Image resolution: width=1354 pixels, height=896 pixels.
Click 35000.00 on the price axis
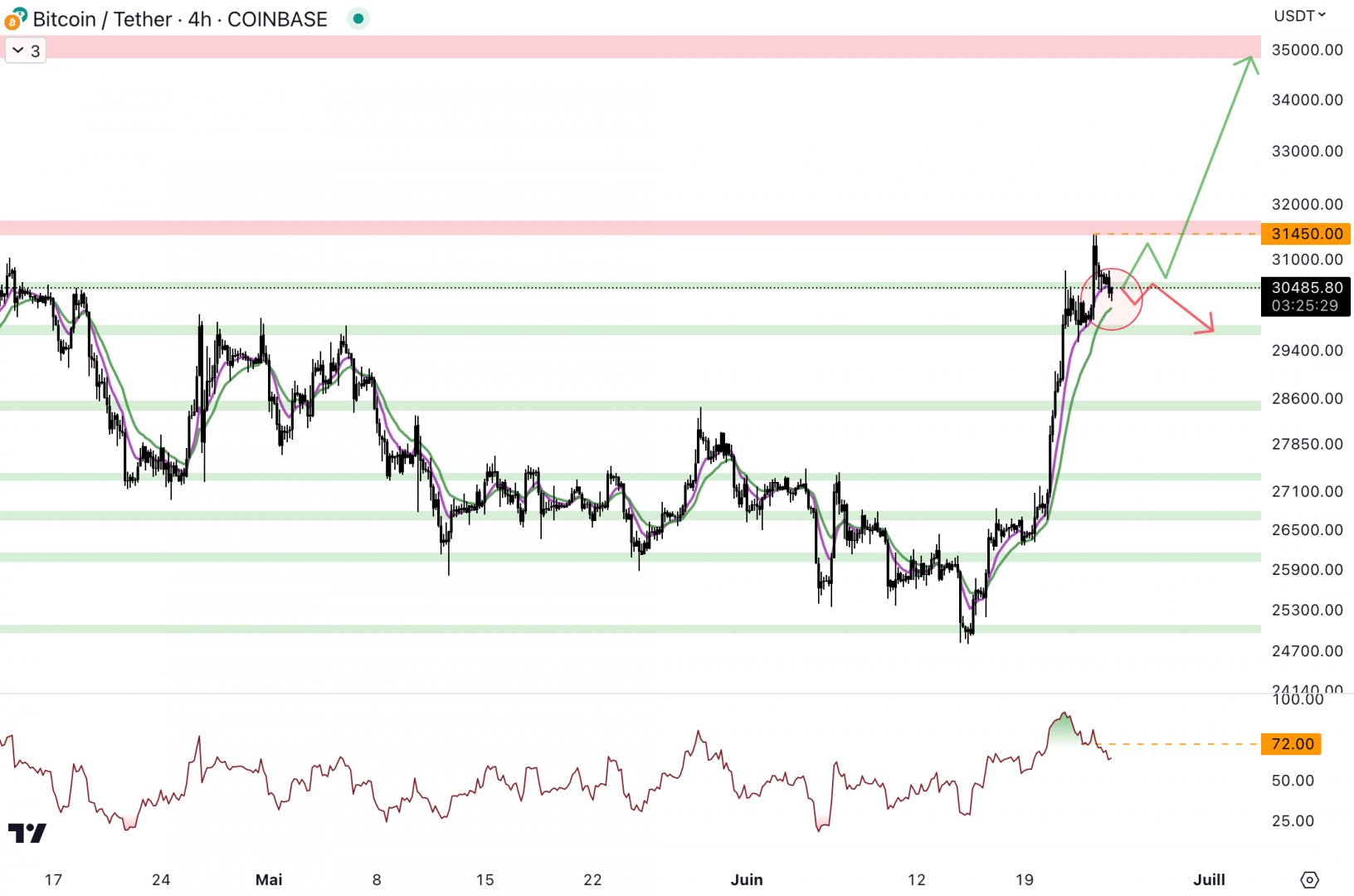click(x=1308, y=50)
